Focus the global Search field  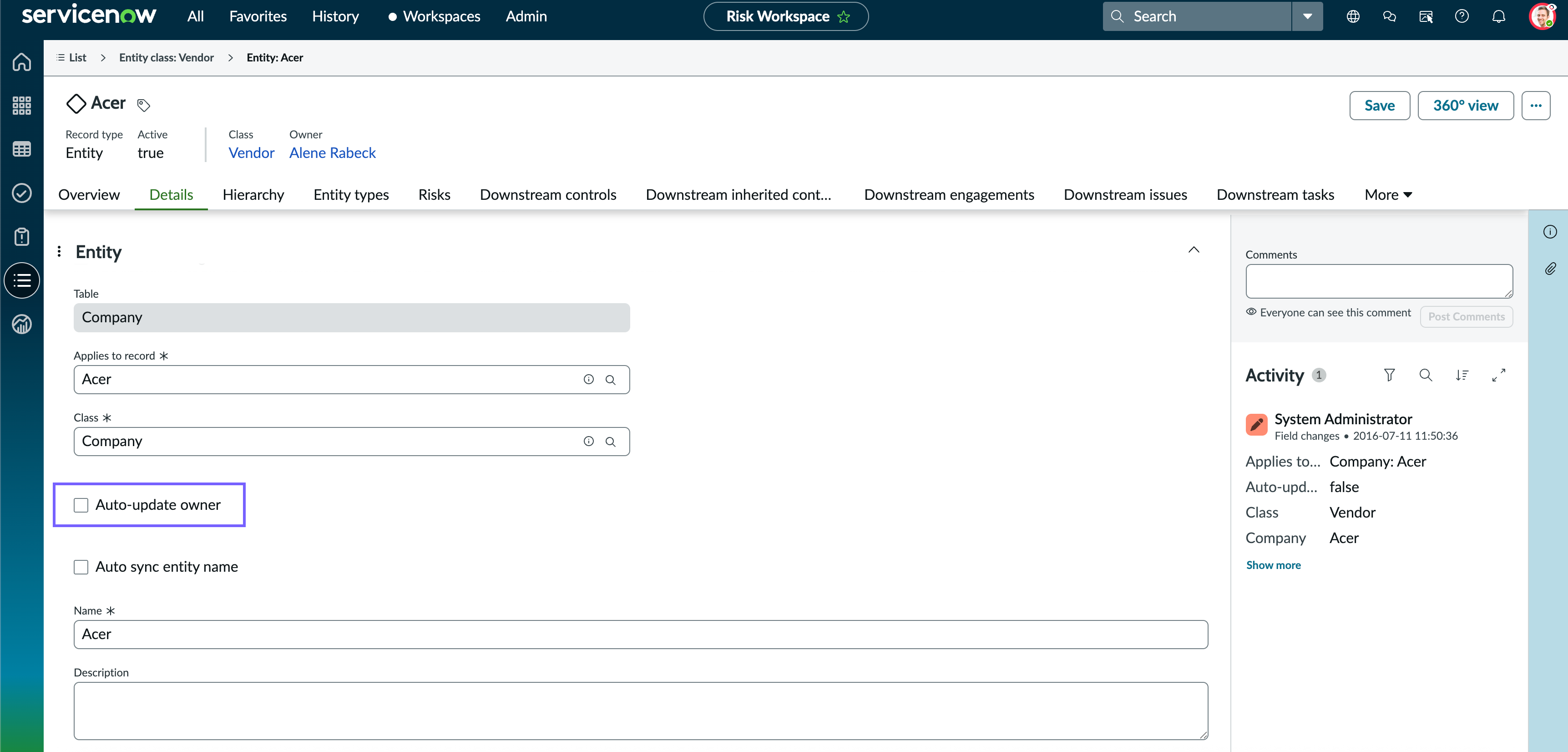[1197, 16]
